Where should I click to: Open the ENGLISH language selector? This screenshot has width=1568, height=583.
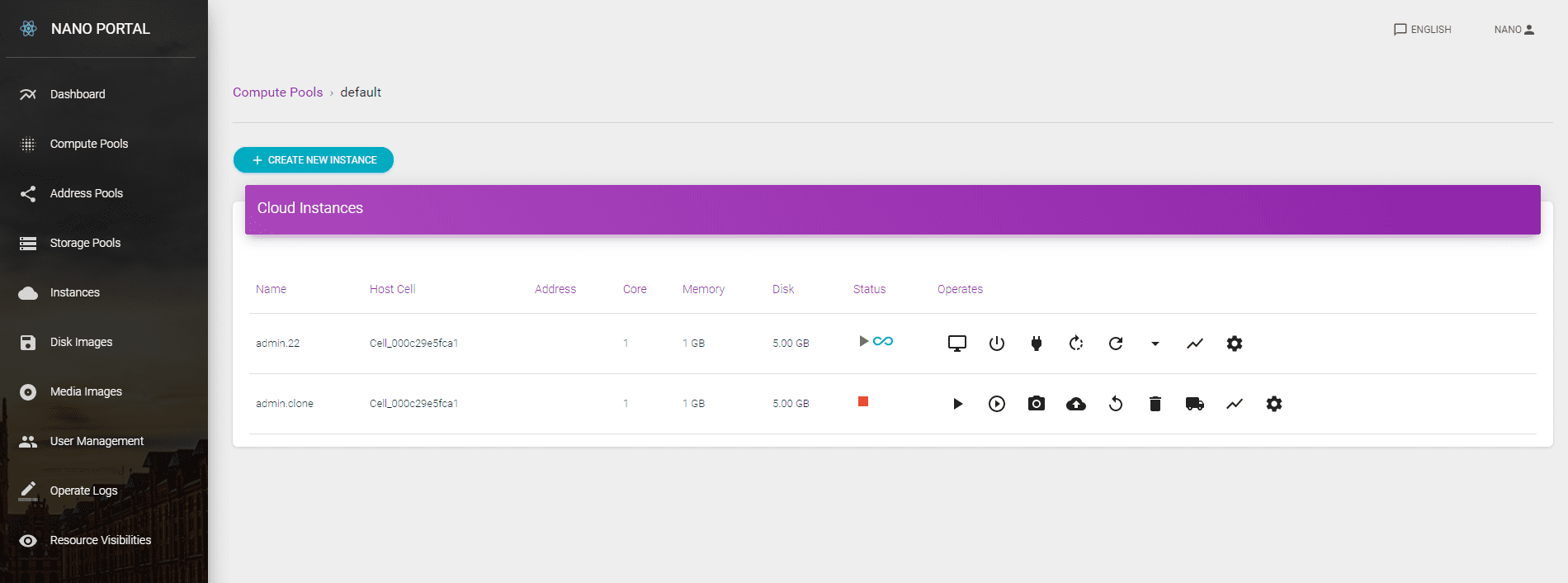coord(1422,30)
